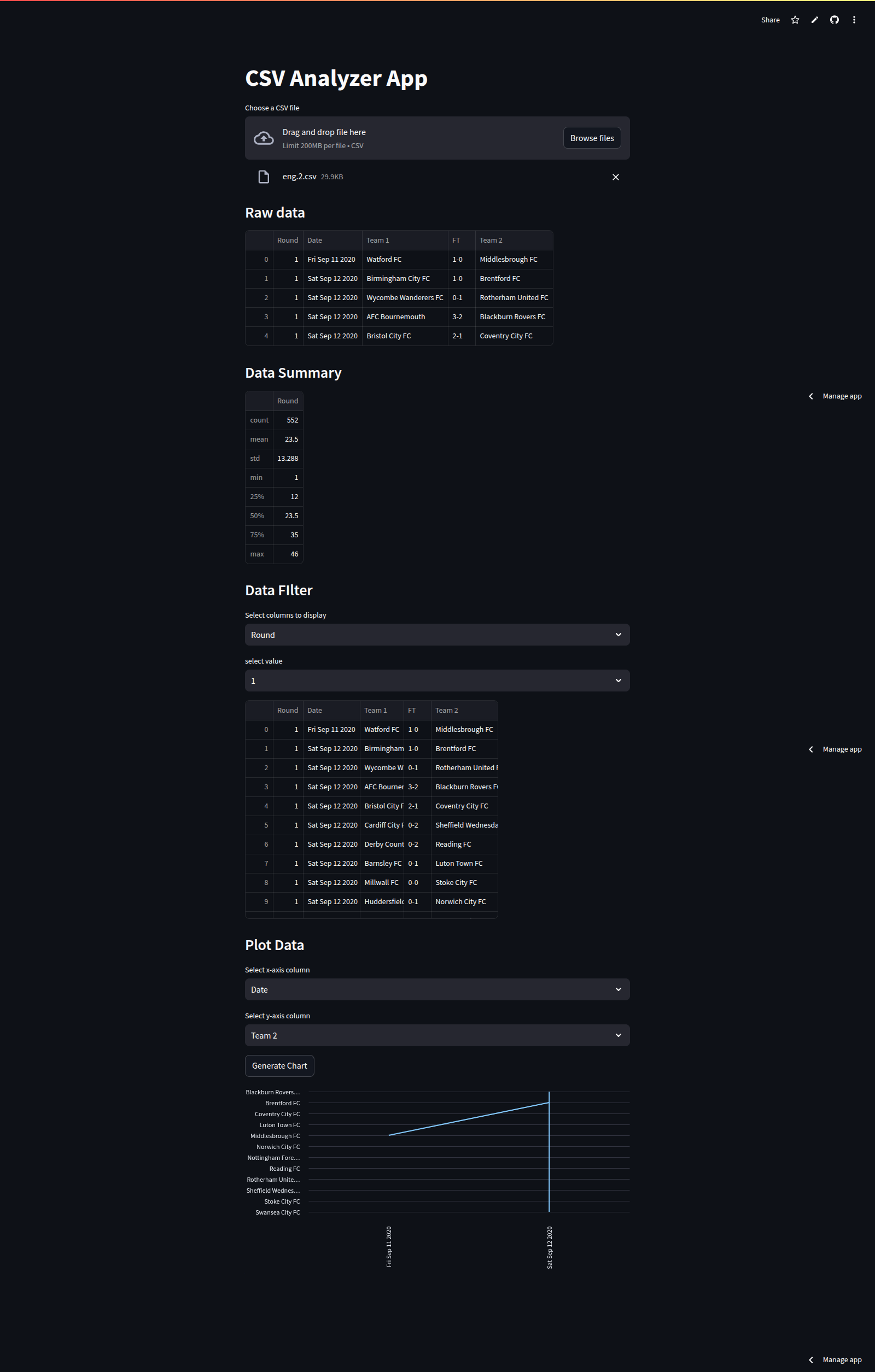Click the eng.2.csv file icon

264,177
